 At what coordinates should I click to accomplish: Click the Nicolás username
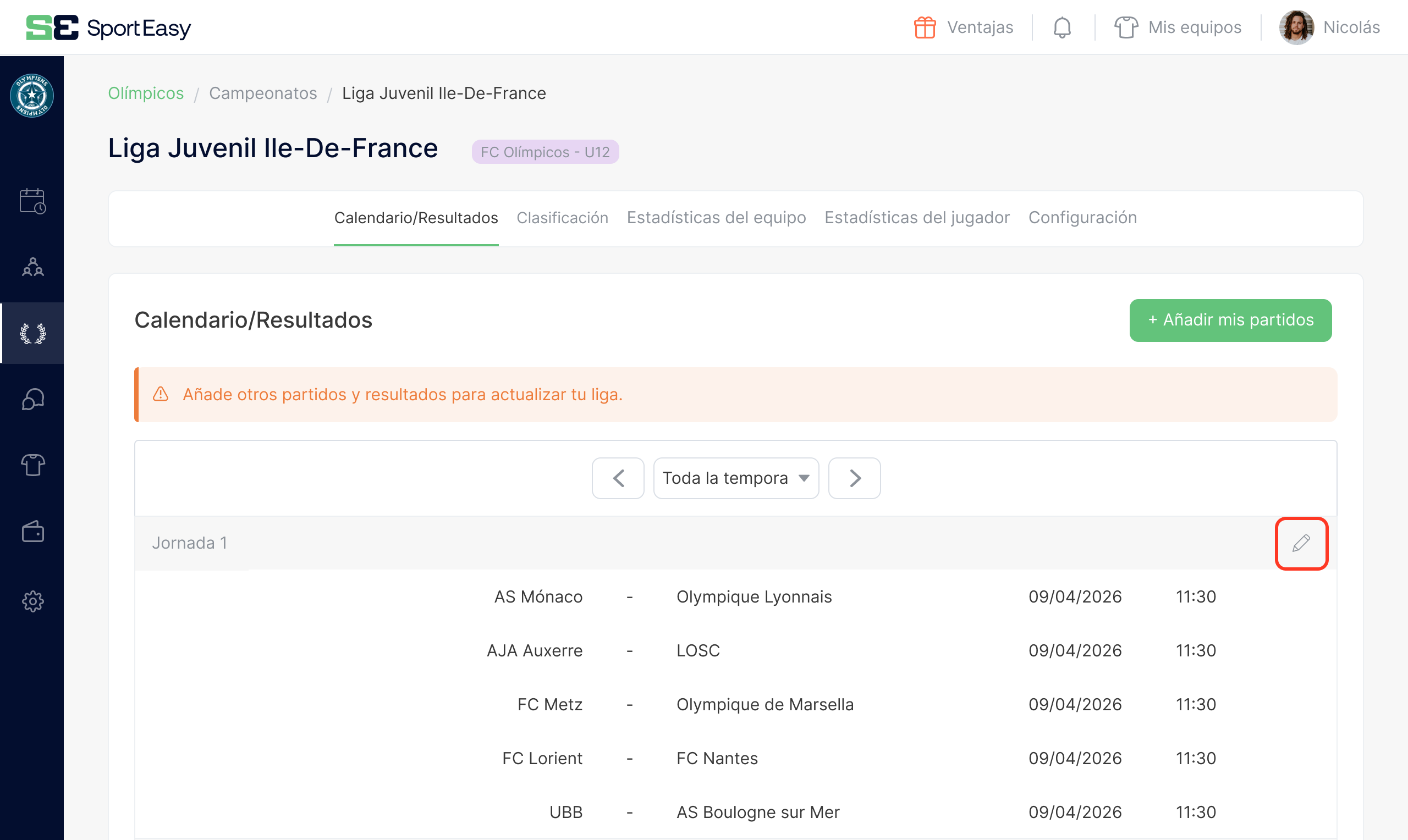[1351, 27]
